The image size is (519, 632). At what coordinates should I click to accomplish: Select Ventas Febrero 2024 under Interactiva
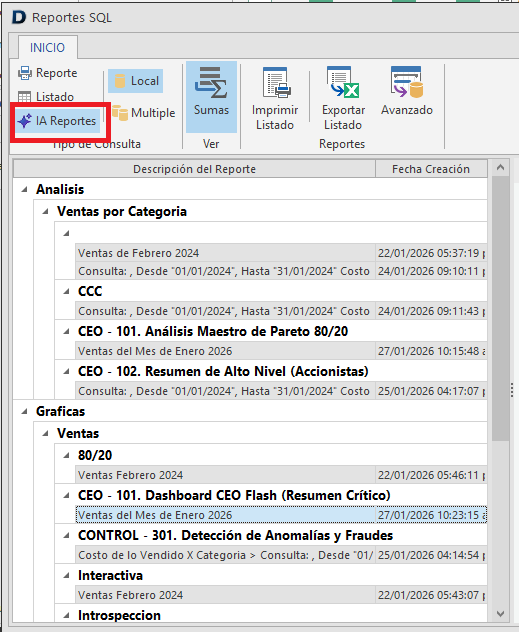click(x=281, y=595)
